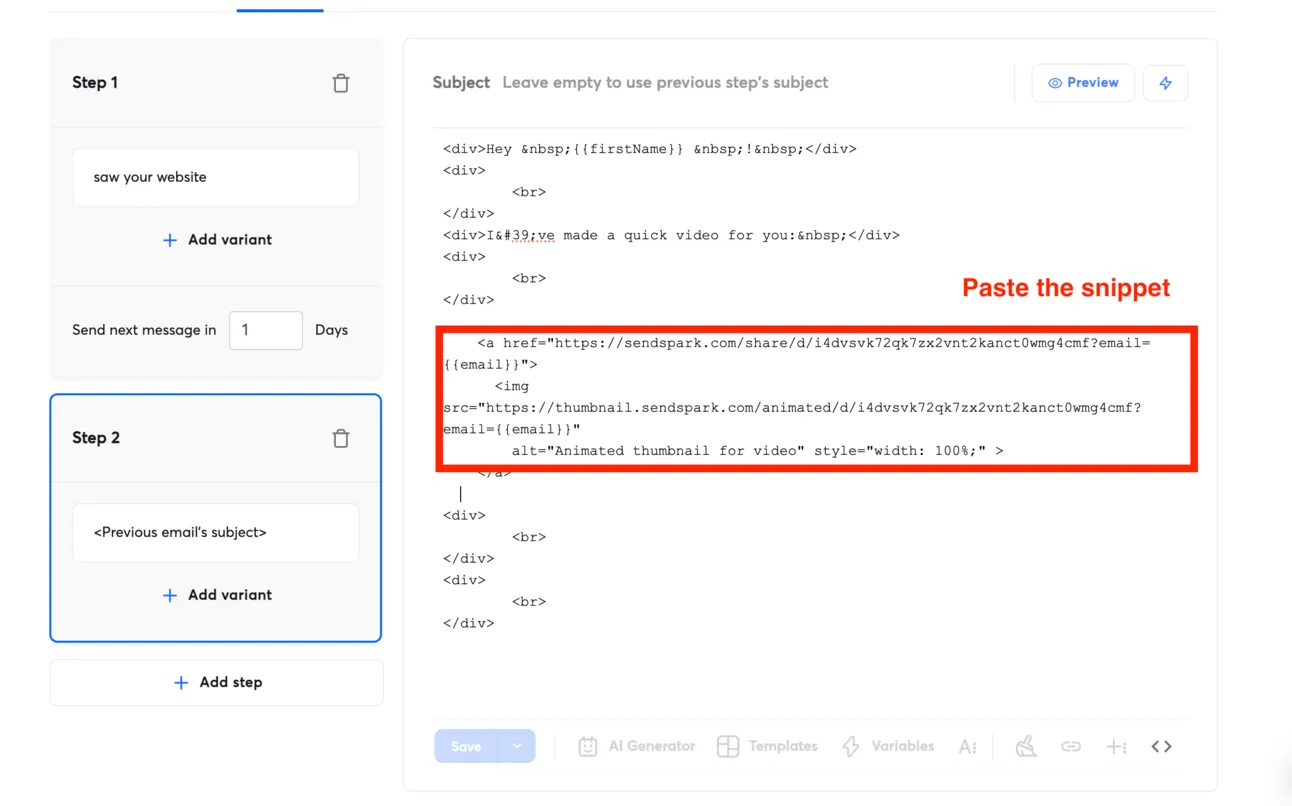The width and height of the screenshot is (1292, 806).
Task: Add a variant under Step 2
Action: tap(217, 595)
